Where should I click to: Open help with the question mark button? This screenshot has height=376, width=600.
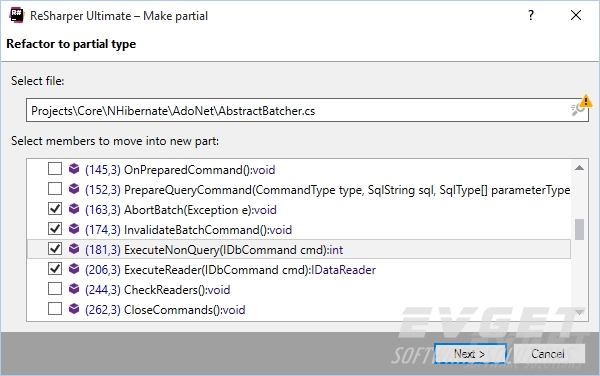[531, 15]
